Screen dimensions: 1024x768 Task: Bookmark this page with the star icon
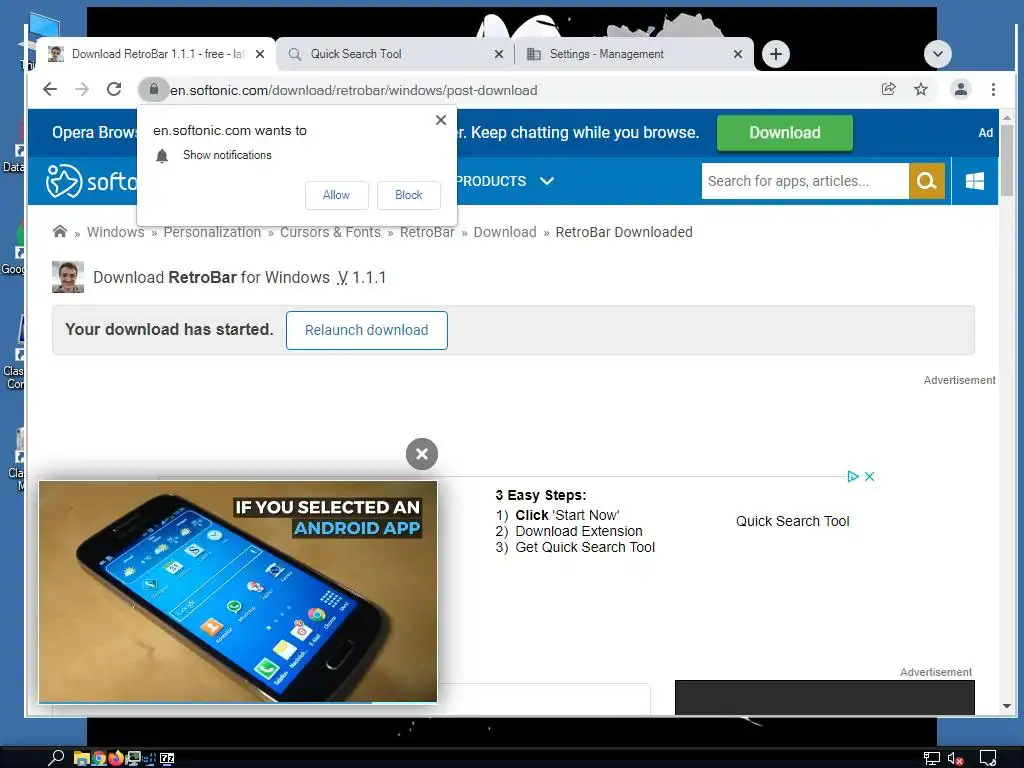[x=921, y=89]
